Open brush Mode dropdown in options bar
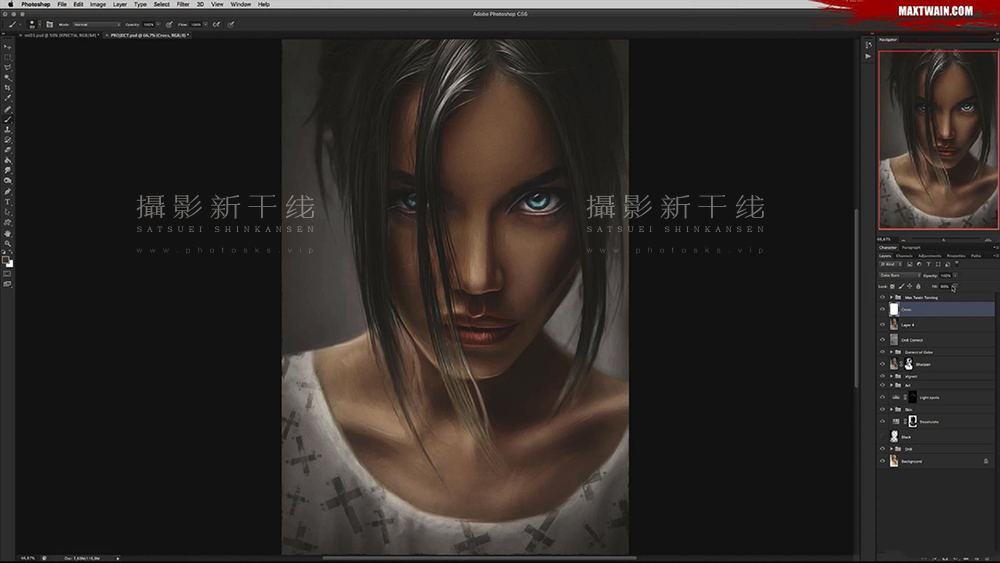Viewport: 1000px width, 563px height. 96,25
